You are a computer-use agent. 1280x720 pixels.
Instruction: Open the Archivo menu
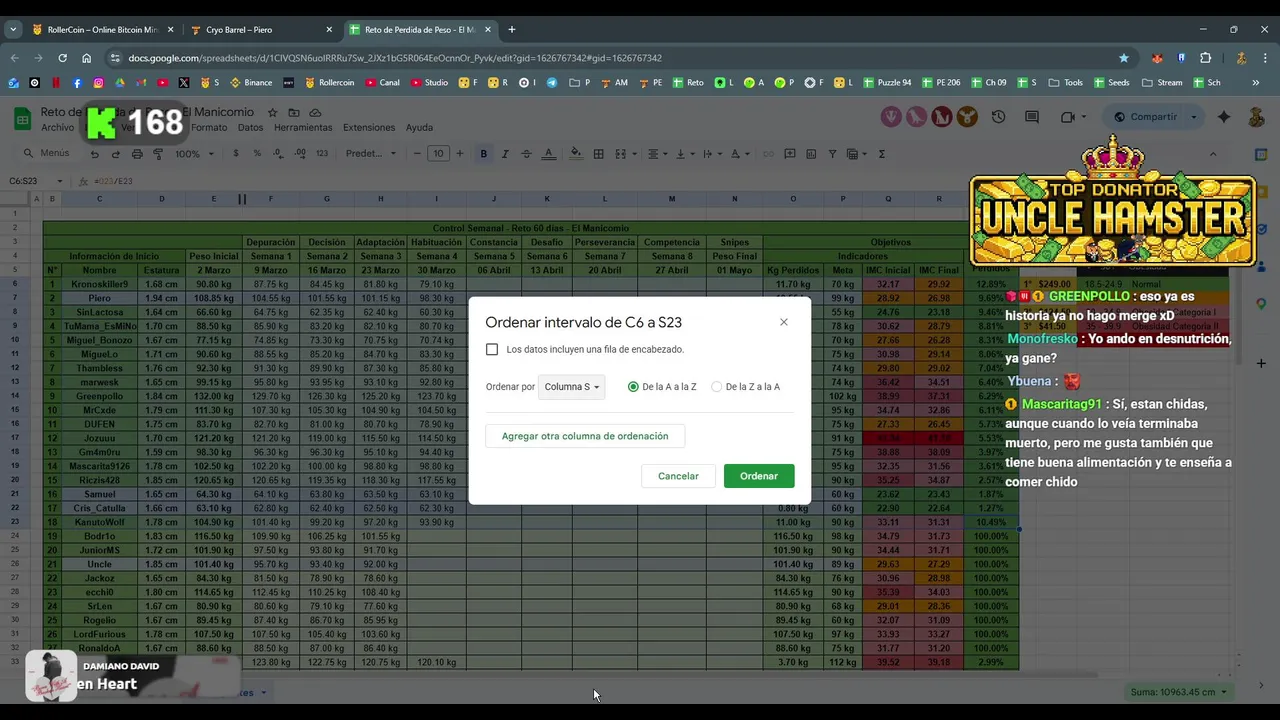pyautogui.click(x=58, y=128)
